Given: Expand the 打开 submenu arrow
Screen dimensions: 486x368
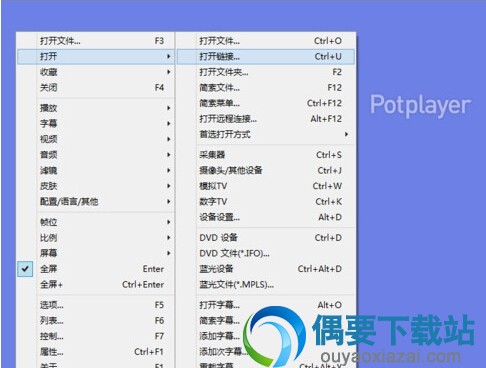Looking at the screenshot, I should (169, 56).
